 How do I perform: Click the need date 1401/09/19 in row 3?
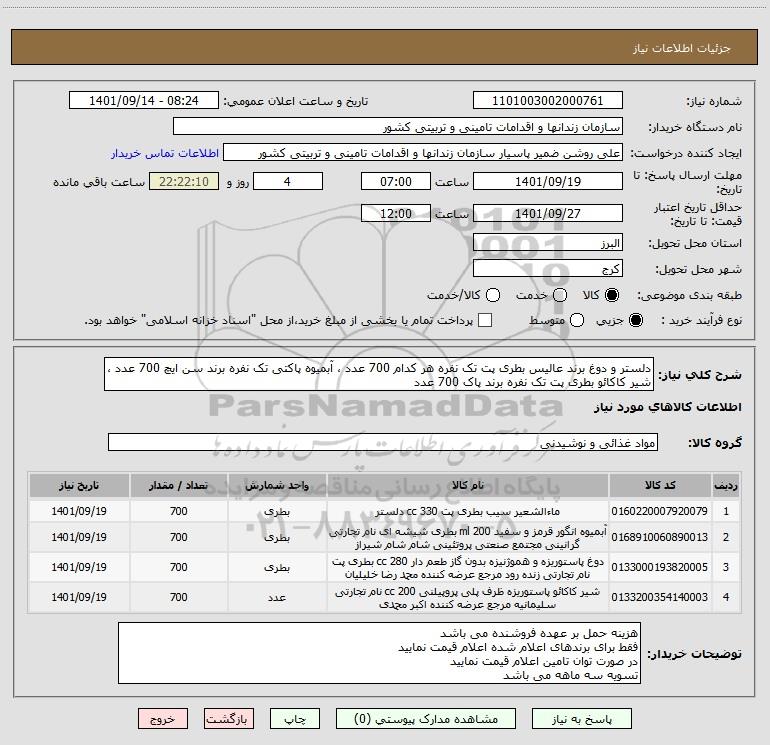[79, 567]
